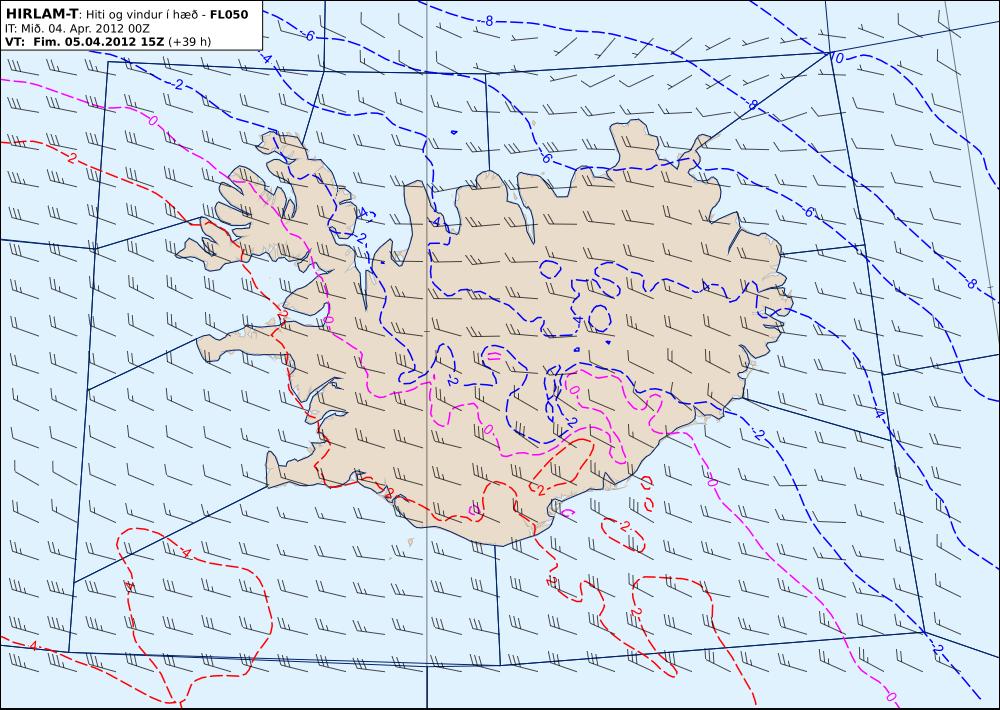Click the red 4 label on the southwest closed contour
Image resolution: width=1000 pixels, height=710 pixels.
pyautogui.click(x=186, y=552)
